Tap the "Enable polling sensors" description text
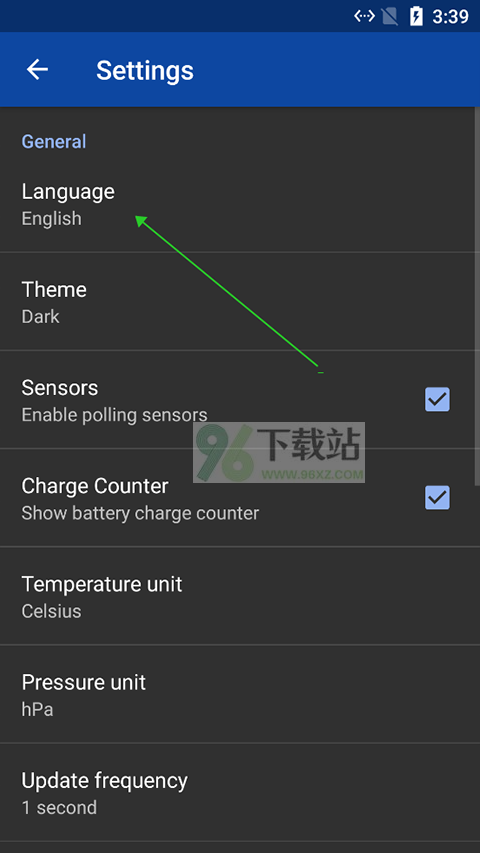 114,415
